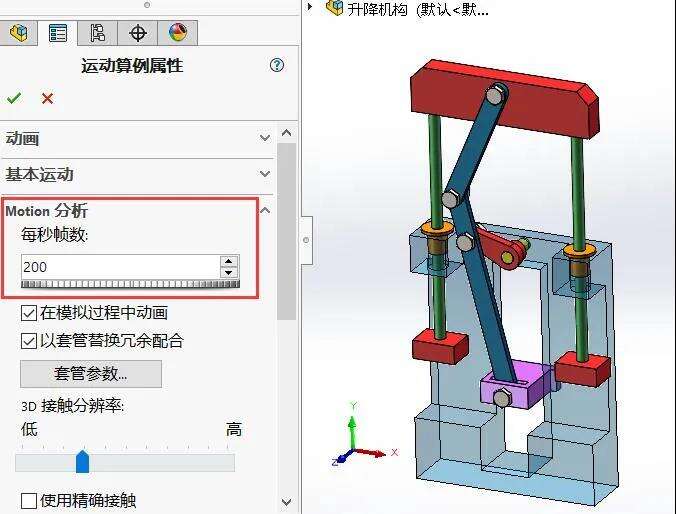This screenshot has height=514, width=676.
Task: Toggle 在模拟过程中动画 checkbox
Action: 29,313
